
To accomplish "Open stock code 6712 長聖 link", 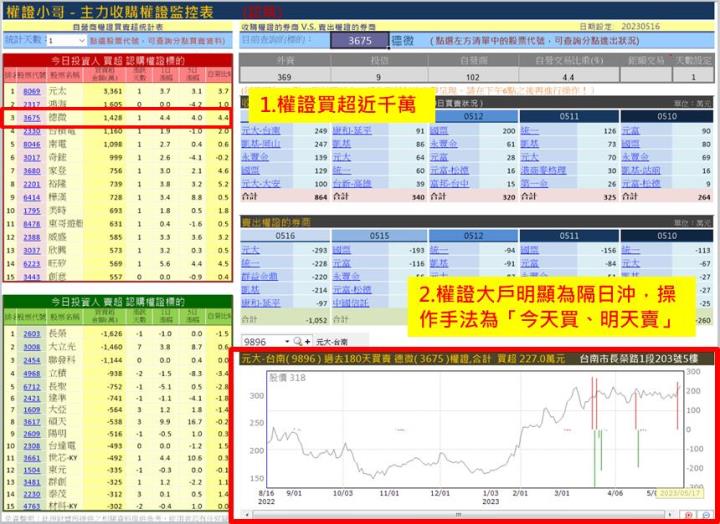I will (x=32, y=387).
